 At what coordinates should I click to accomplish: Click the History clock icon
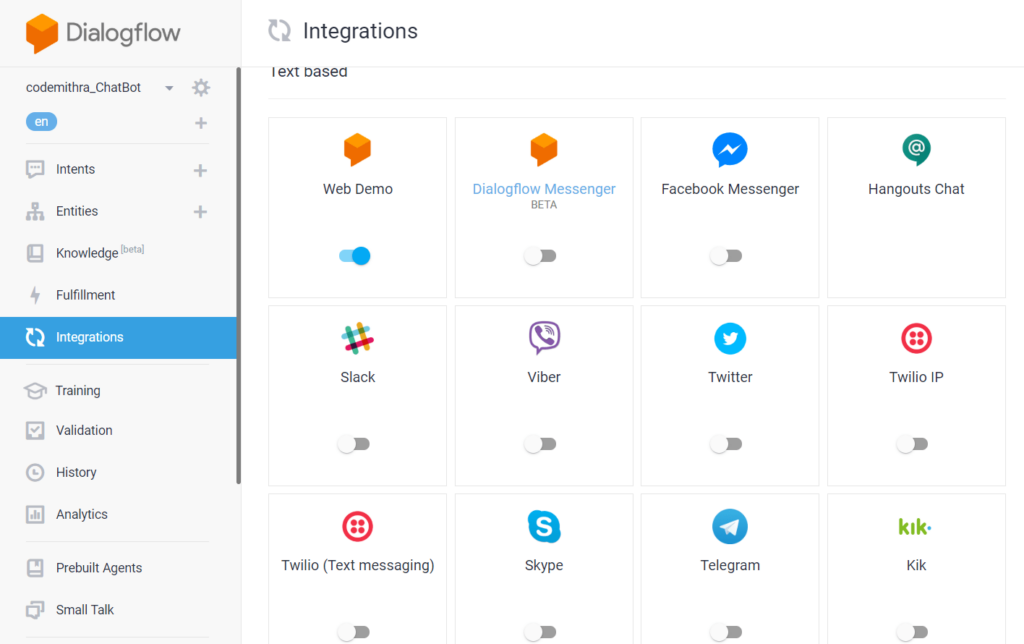coord(35,472)
